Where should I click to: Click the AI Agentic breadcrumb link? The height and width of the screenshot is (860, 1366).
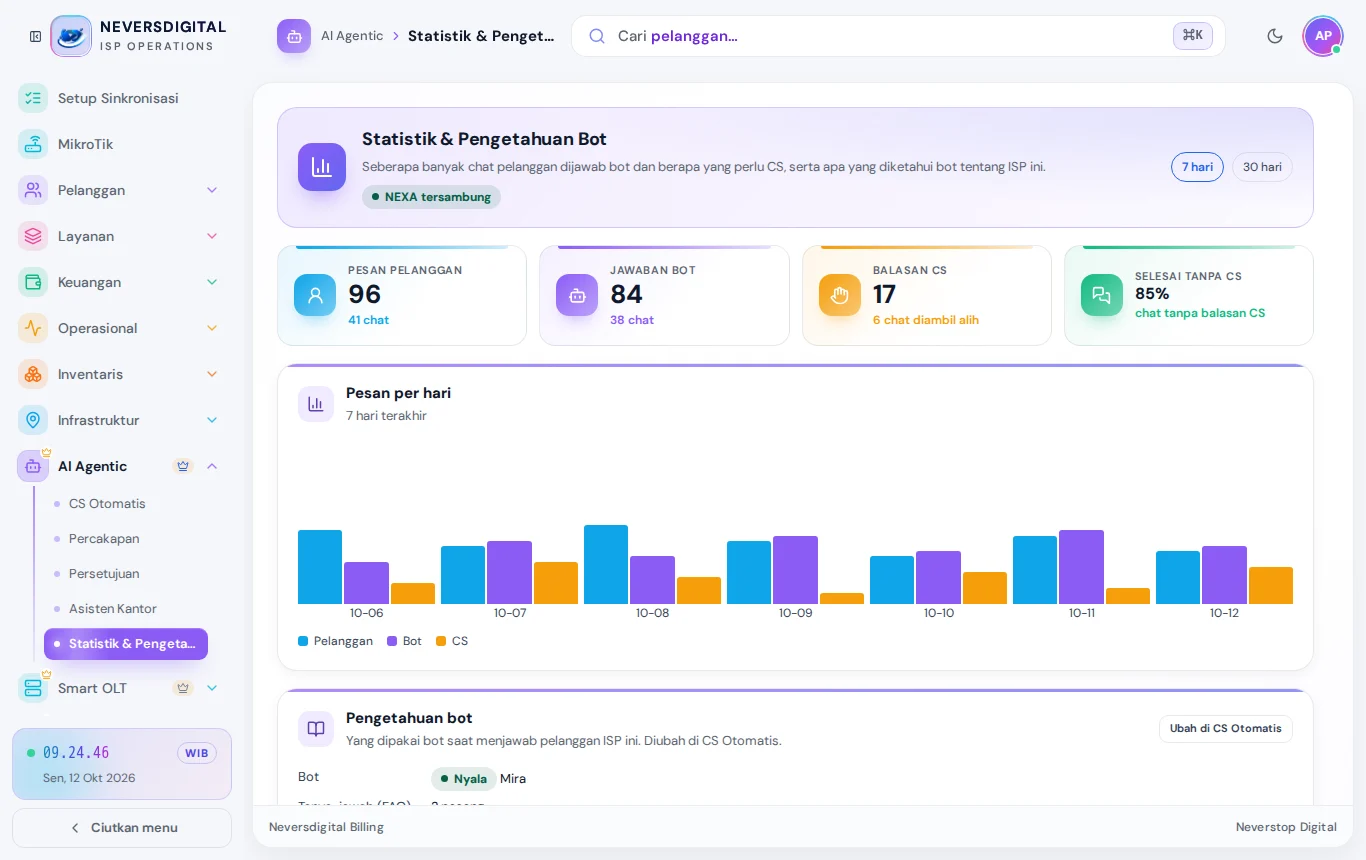pos(352,36)
